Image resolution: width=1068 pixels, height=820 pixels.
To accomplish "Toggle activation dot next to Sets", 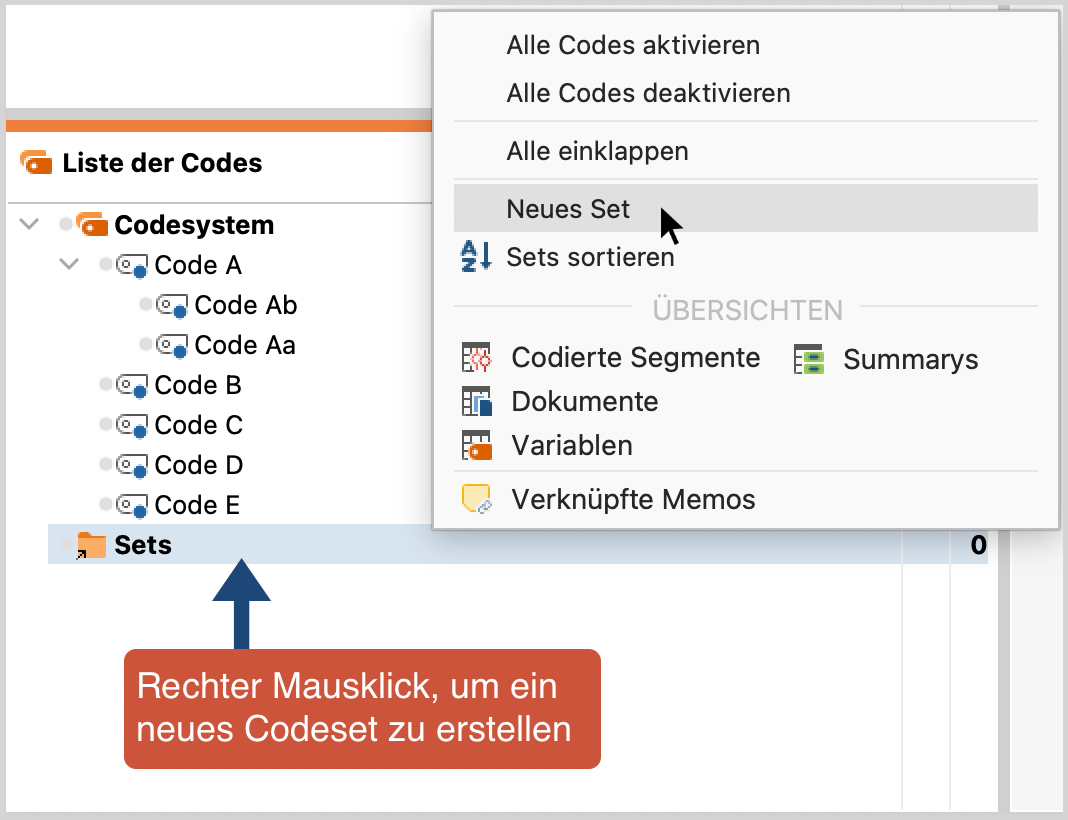I will (x=65, y=544).
